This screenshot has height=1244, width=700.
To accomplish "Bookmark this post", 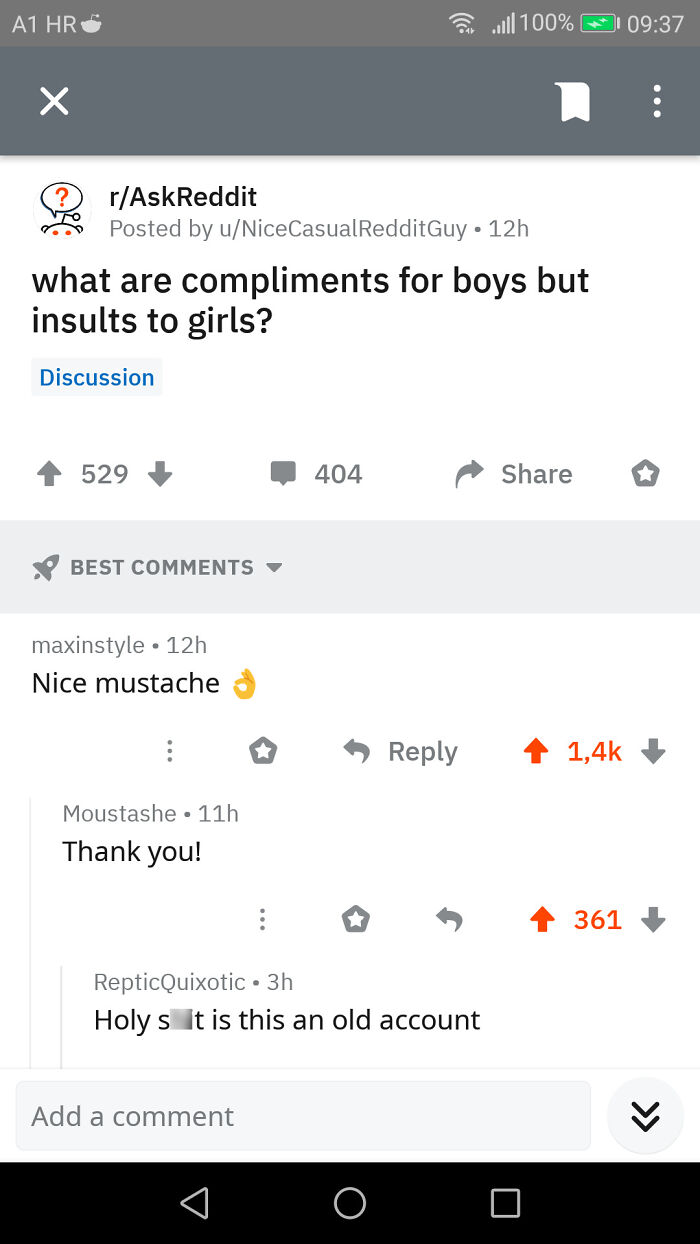I will [574, 101].
